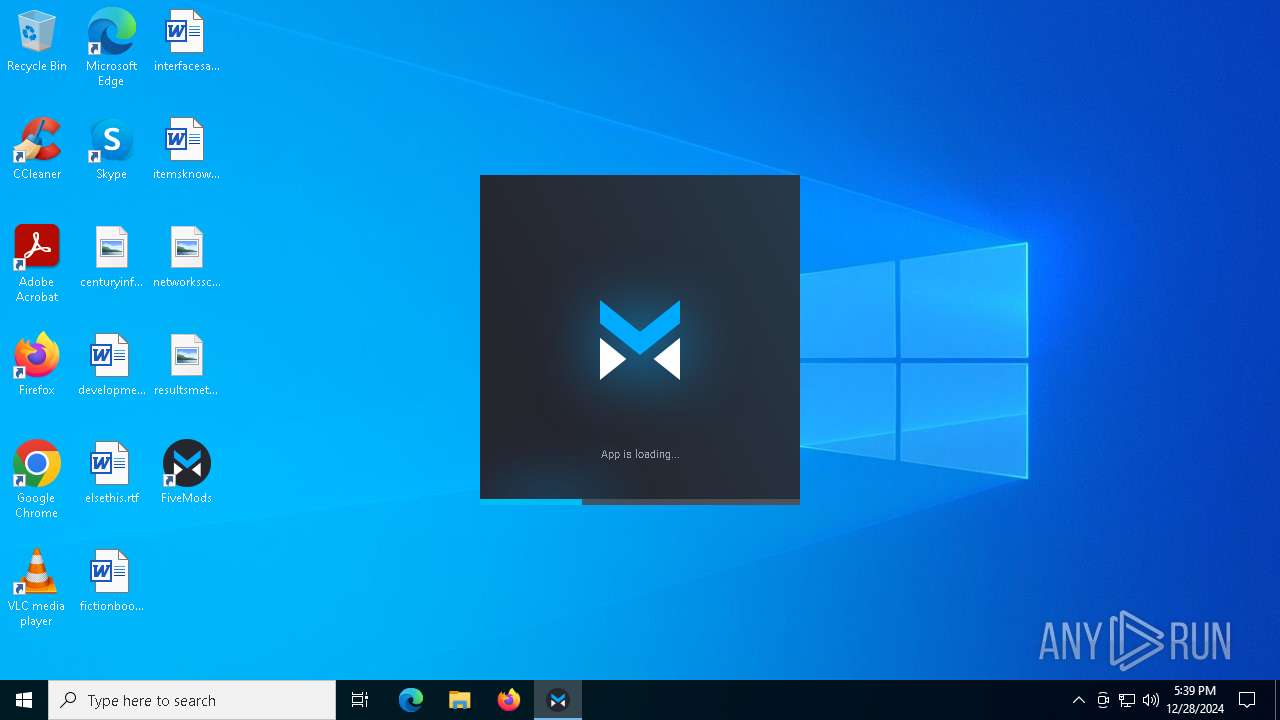Open the Windows Start menu

(x=24, y=700)
